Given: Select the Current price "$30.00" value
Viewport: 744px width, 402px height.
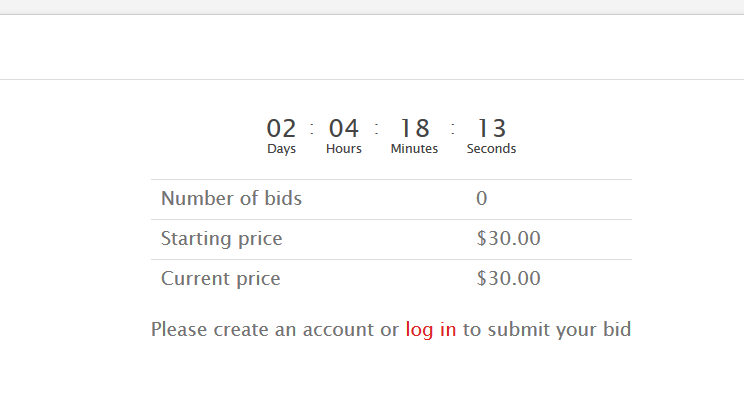Looking at the screenshot, I should 509,279.
